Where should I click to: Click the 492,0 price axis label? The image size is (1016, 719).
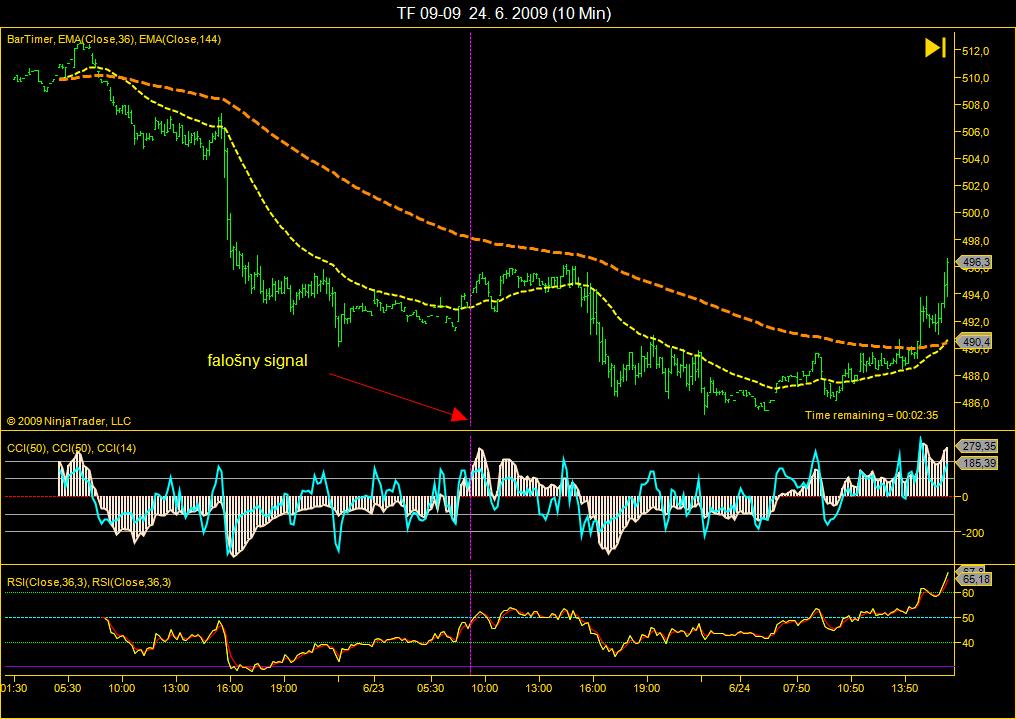click(x=976, y=322)
